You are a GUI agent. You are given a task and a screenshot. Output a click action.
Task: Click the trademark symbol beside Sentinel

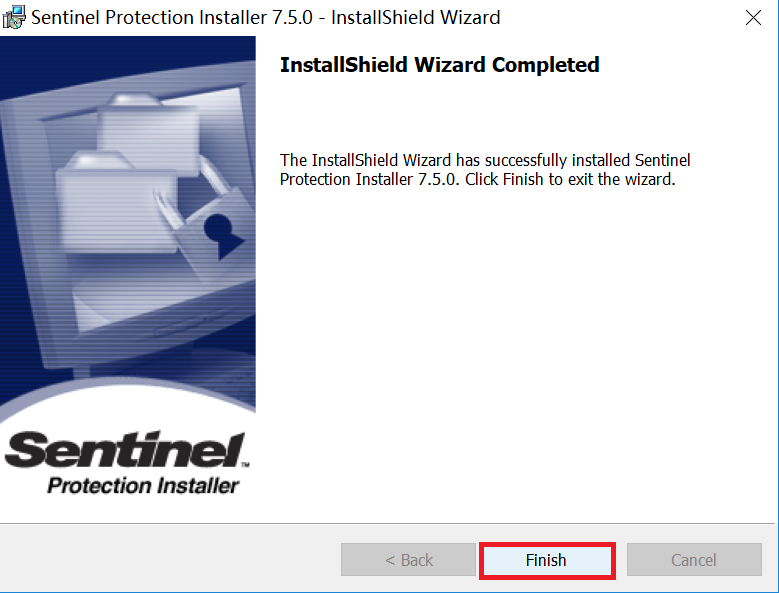click(x=246, y=466)
